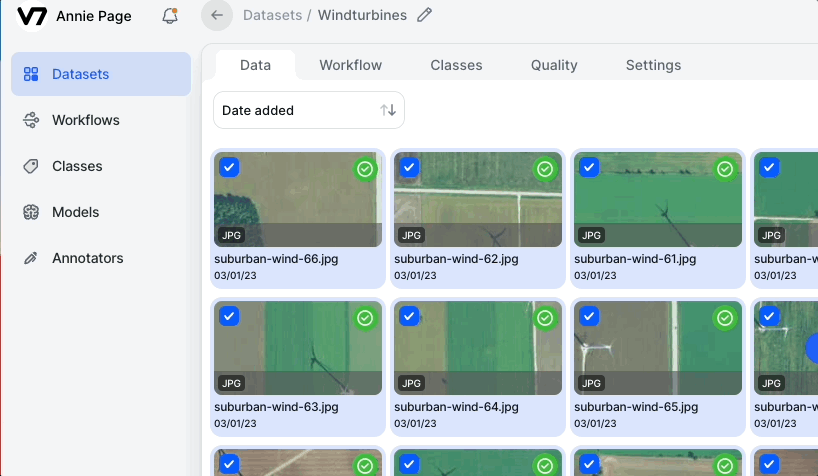This screenshot has height=476, width=818.
Task: Click filename text suburban-wind-65.jpg
Action: click(x=636, y=407)
